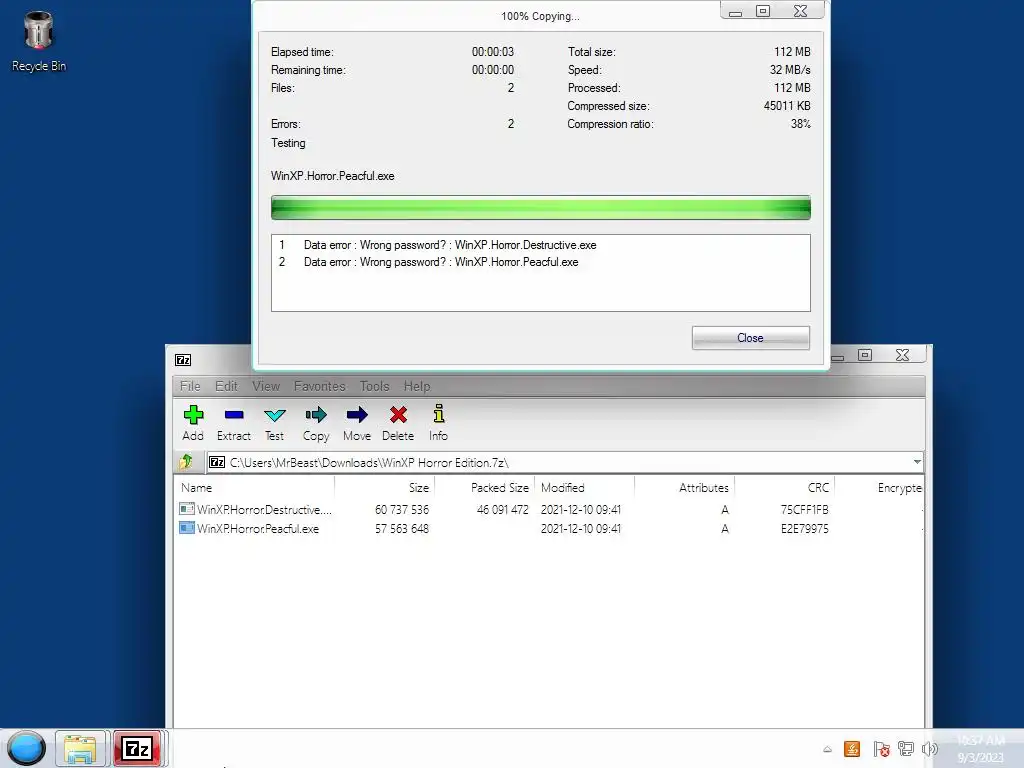Select error row 1 for Destructive.exe
1024x768 pixels.
click(x=541, y=245)
